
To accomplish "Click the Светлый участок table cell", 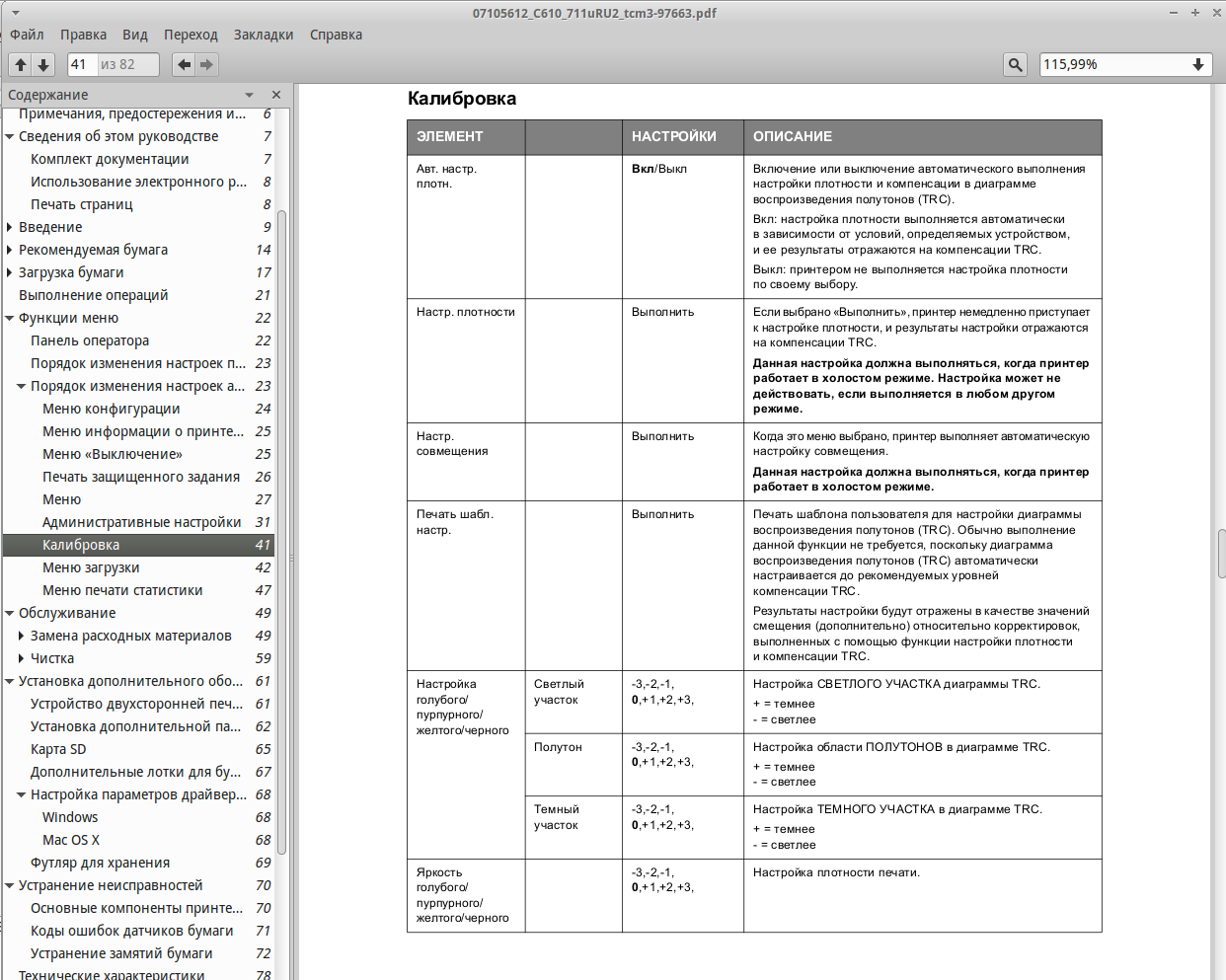I will pos(574,702).
